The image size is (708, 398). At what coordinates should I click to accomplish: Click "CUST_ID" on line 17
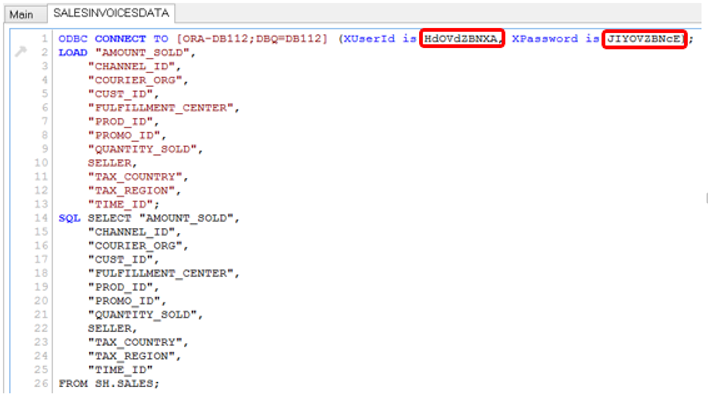point(121,260)
